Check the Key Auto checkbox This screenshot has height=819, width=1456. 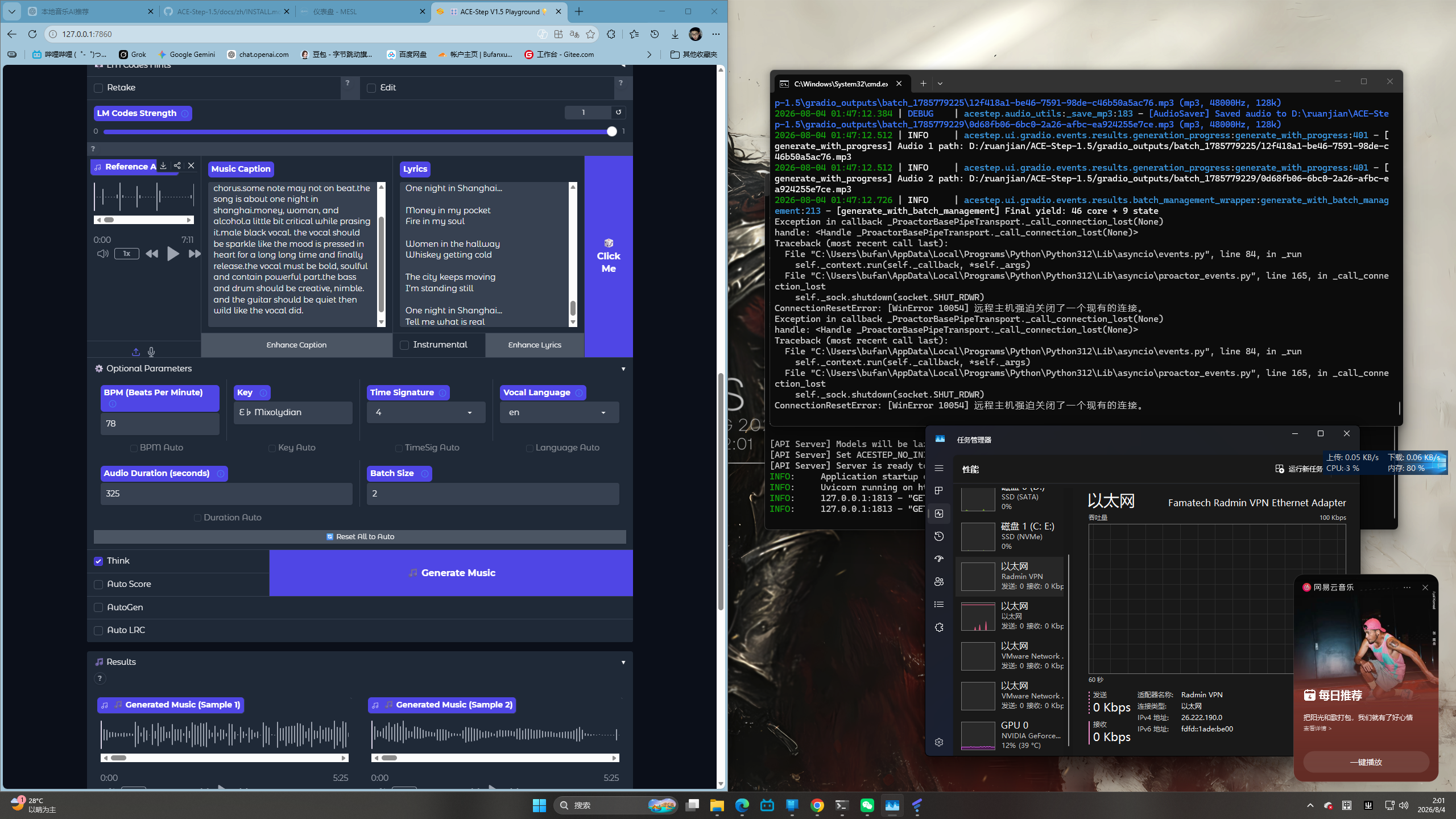272,448
